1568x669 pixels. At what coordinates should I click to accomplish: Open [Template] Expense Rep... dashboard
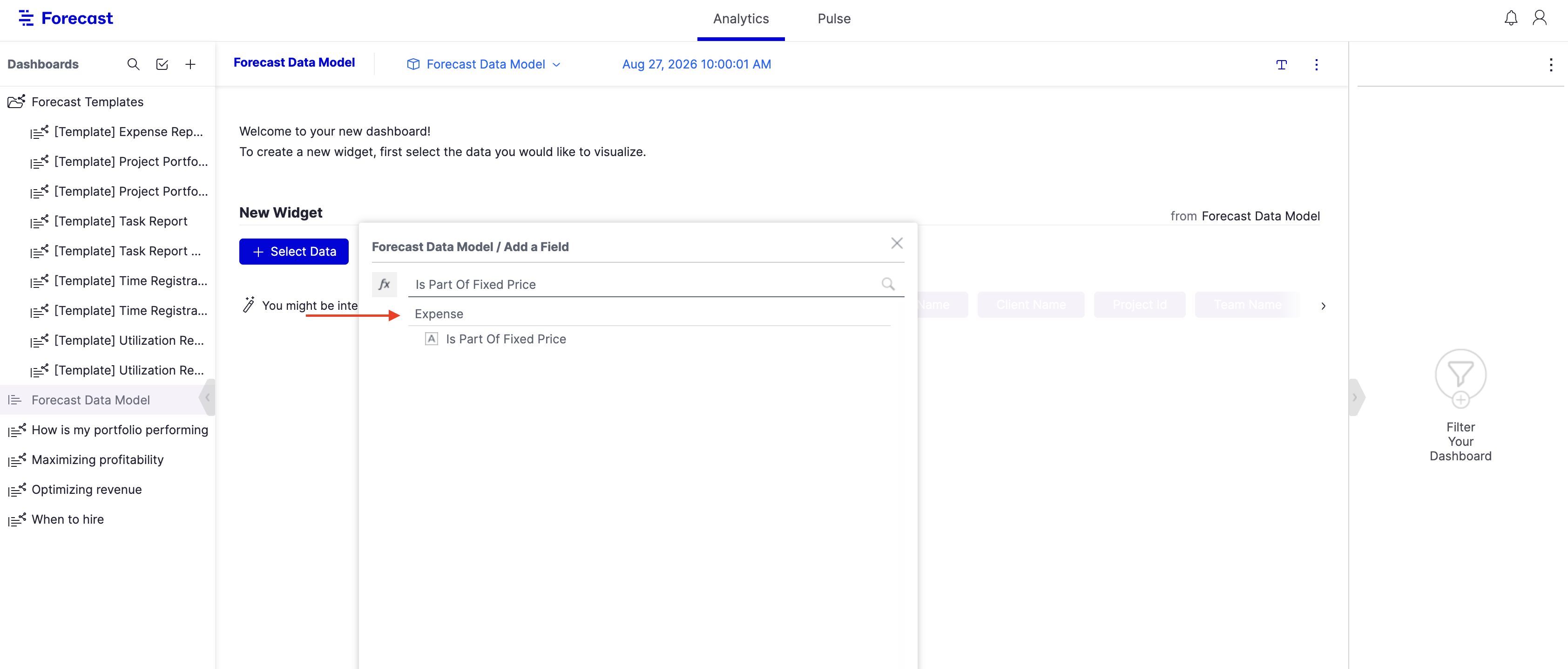128,131
